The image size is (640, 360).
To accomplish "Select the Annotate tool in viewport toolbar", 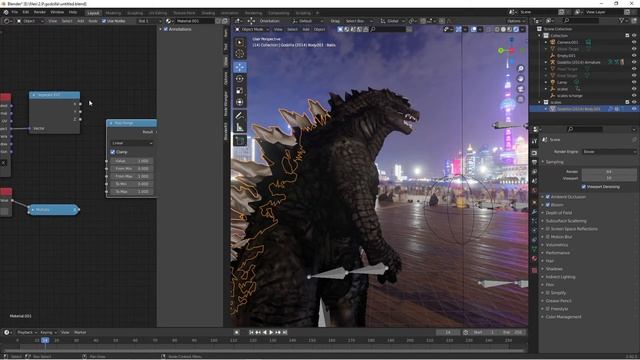I will (240, 116).
